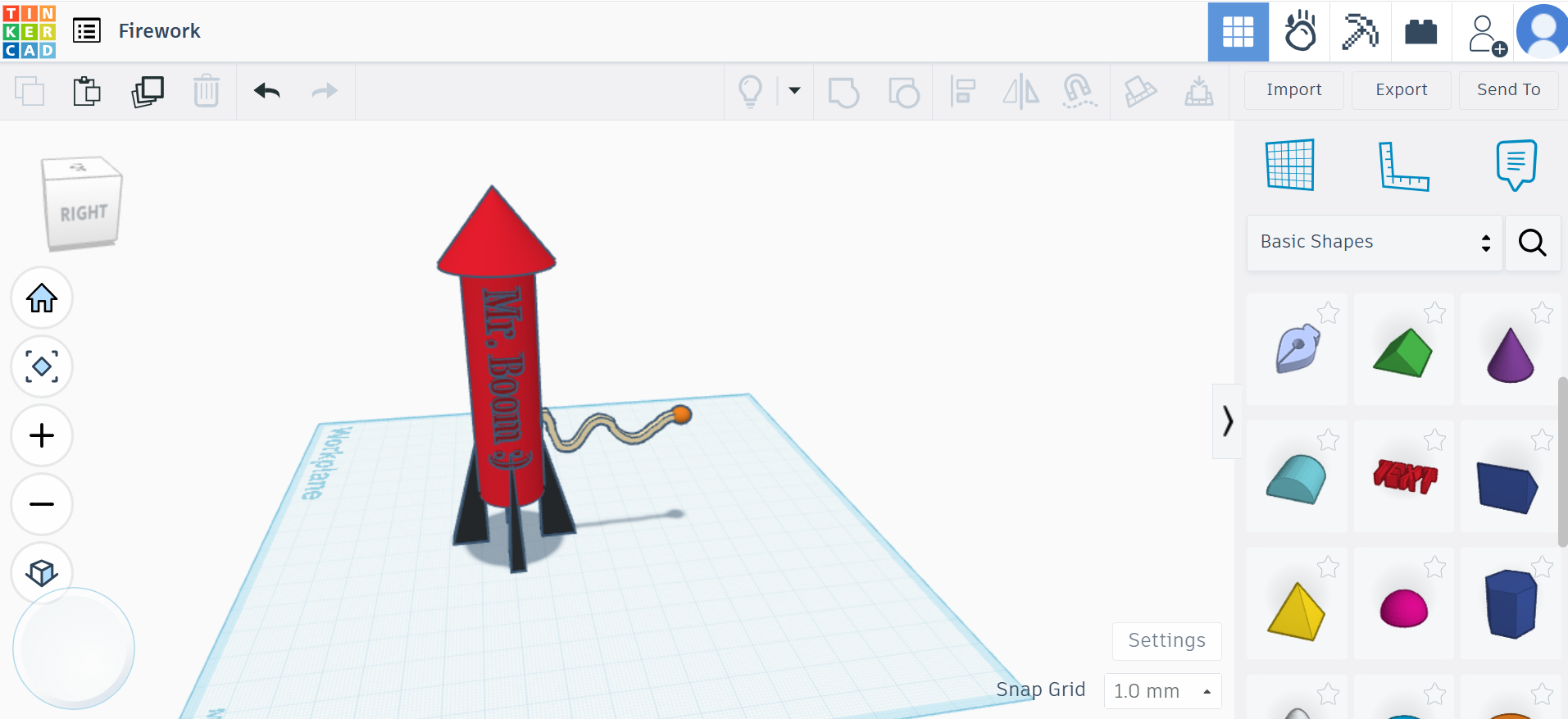Open the design list menu icon
Screen dimensions: 1568x719
coord(87,31)
